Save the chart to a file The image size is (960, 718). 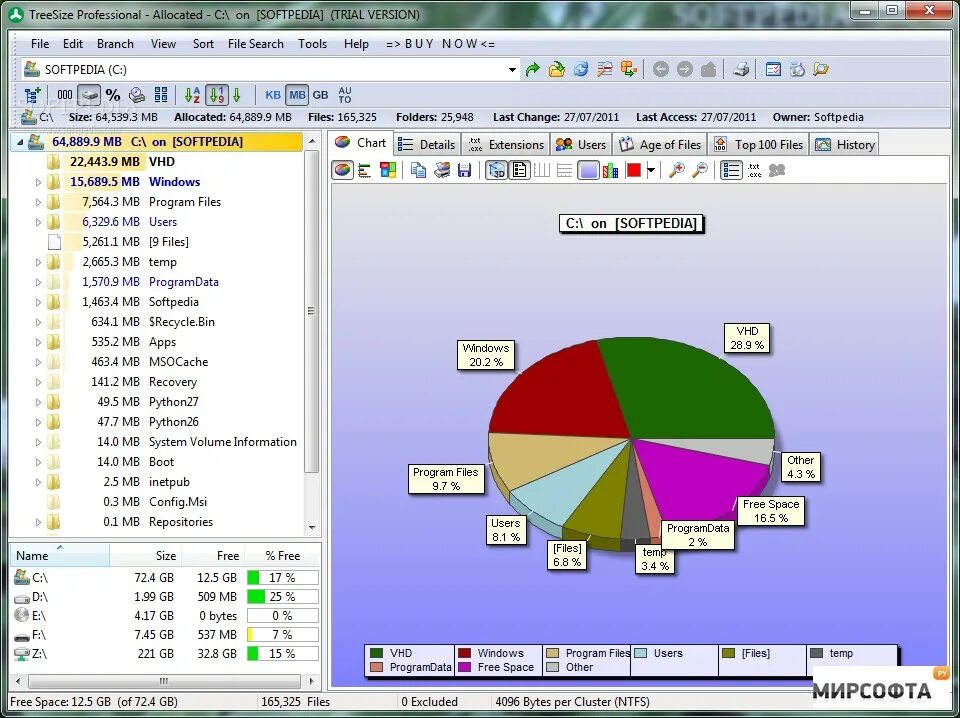click(x=465, y=170)
